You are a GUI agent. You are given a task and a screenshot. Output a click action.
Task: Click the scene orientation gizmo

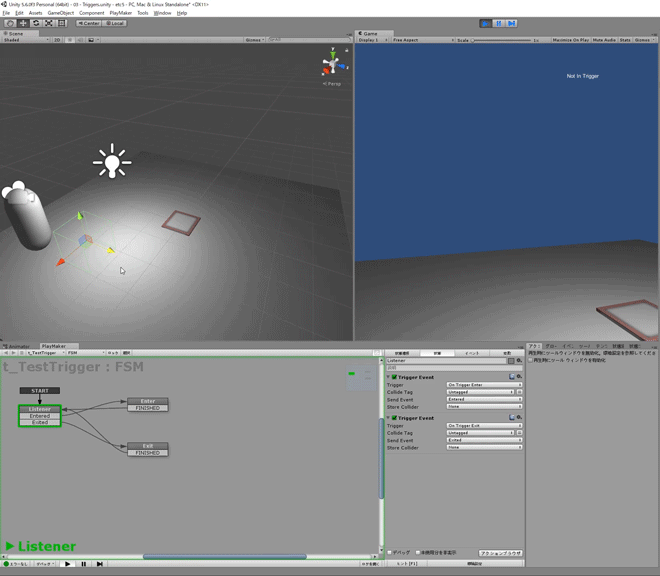333,64
